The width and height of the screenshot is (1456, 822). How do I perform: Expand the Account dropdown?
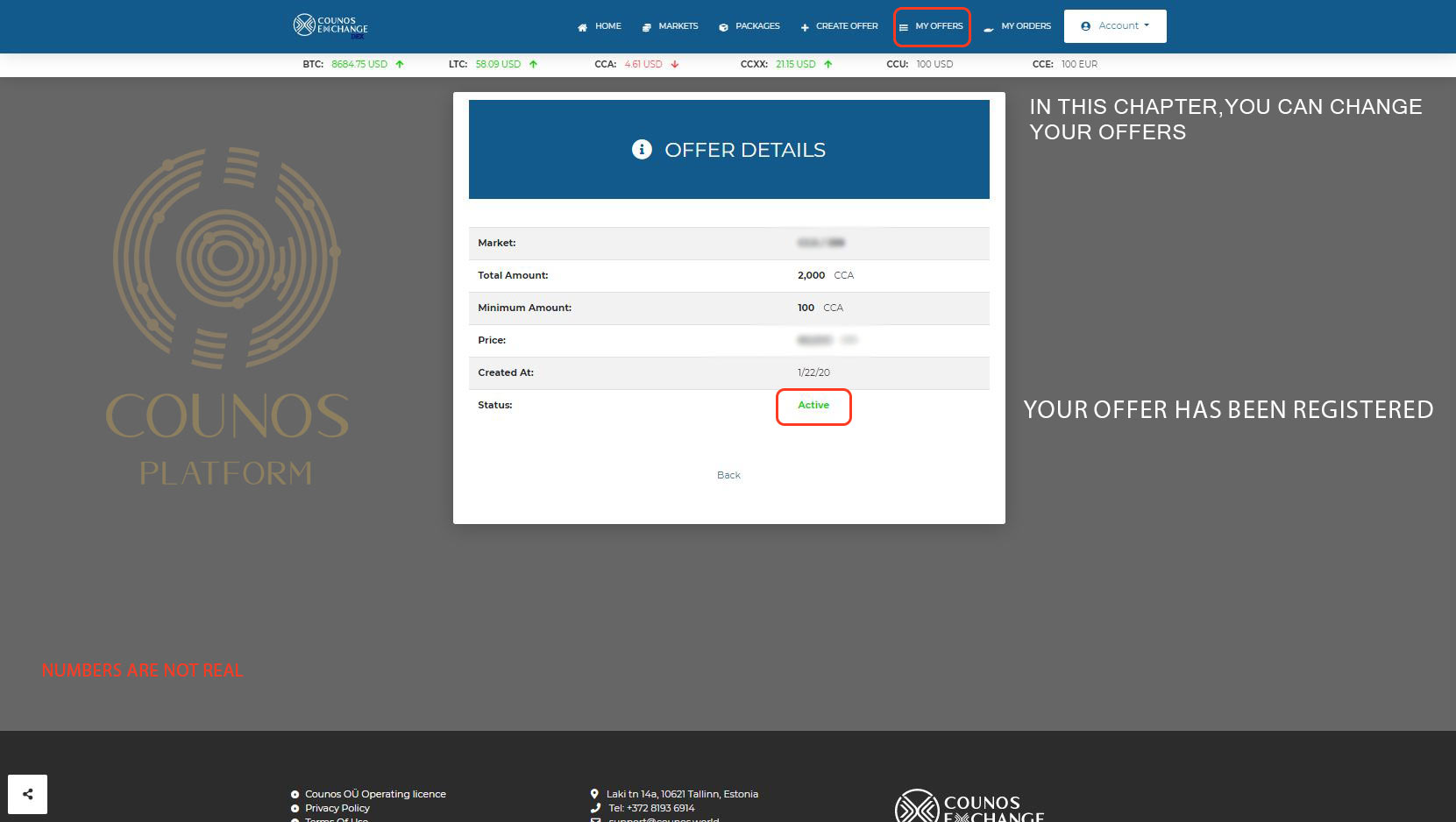pyautogui.click(x=1115, y=26)
